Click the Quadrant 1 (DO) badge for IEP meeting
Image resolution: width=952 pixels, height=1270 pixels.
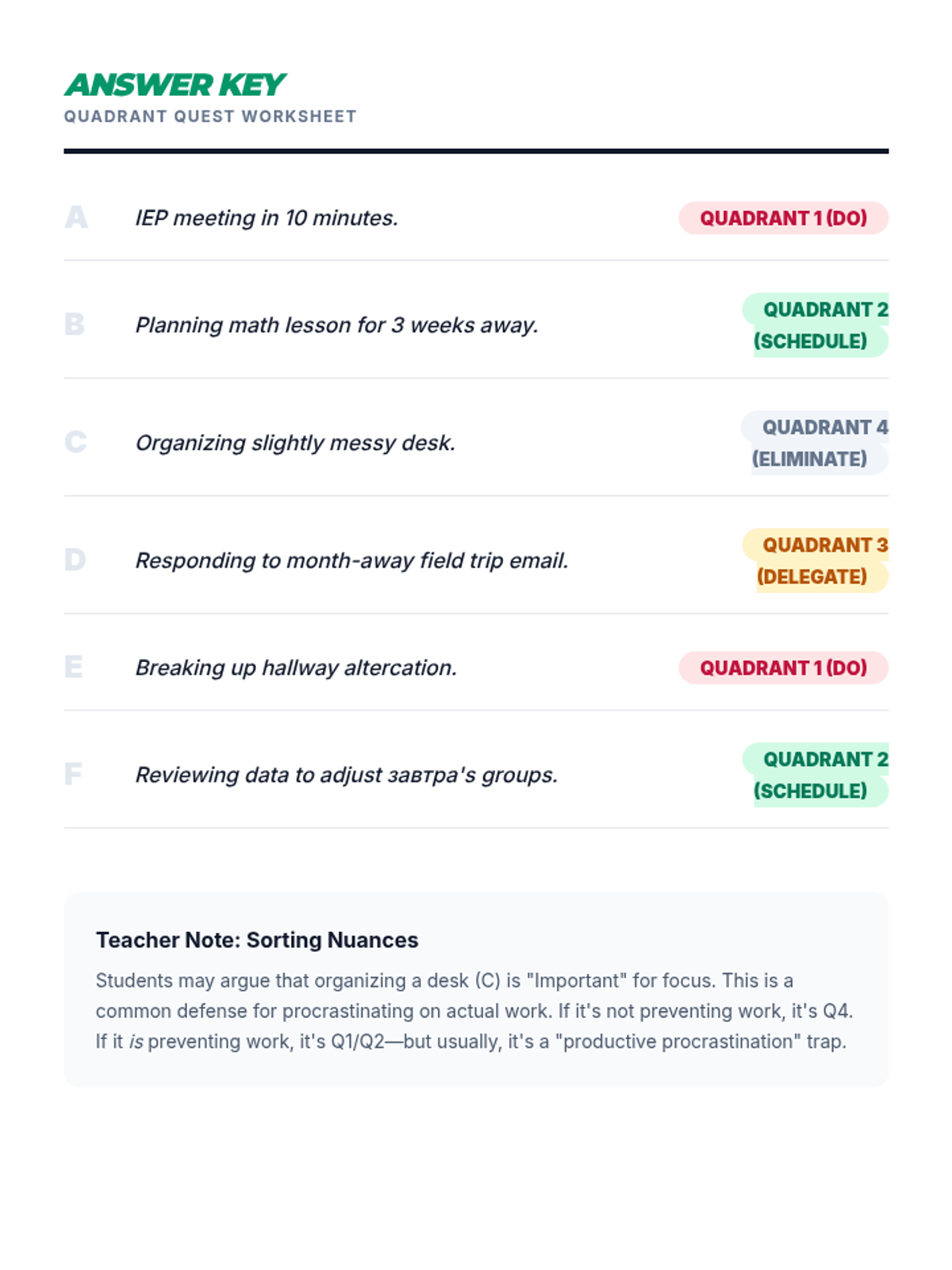pos(783,218)
